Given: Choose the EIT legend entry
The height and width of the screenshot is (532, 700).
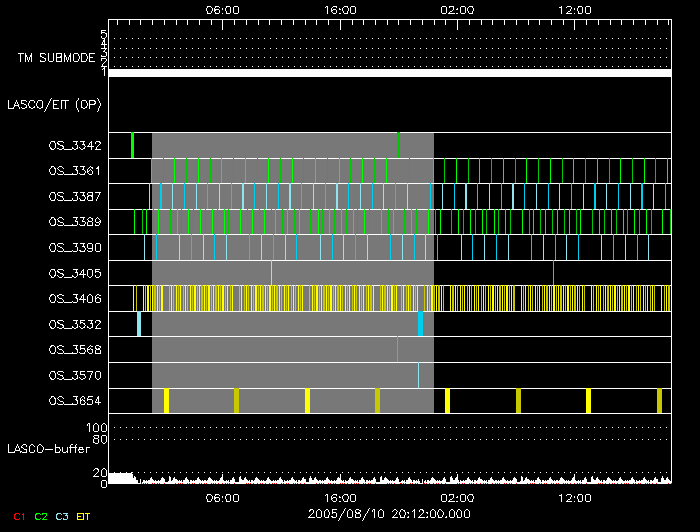Looking at the screenshot, I should click(84, 516).
